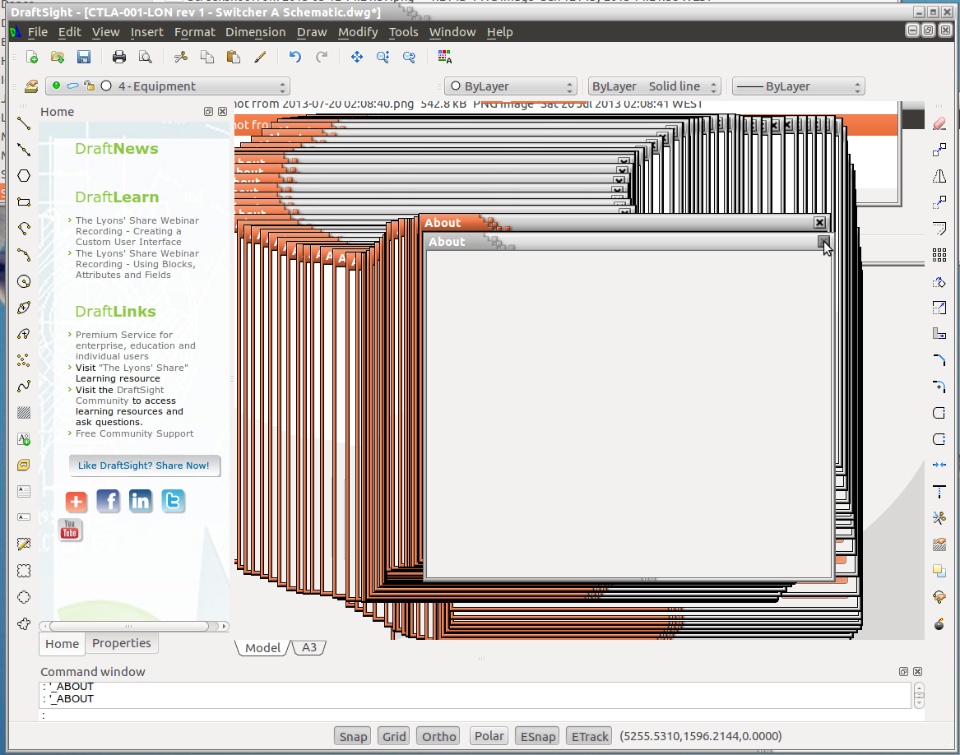
Task: Toggle ETrack button
Action: tap(590, 736)
